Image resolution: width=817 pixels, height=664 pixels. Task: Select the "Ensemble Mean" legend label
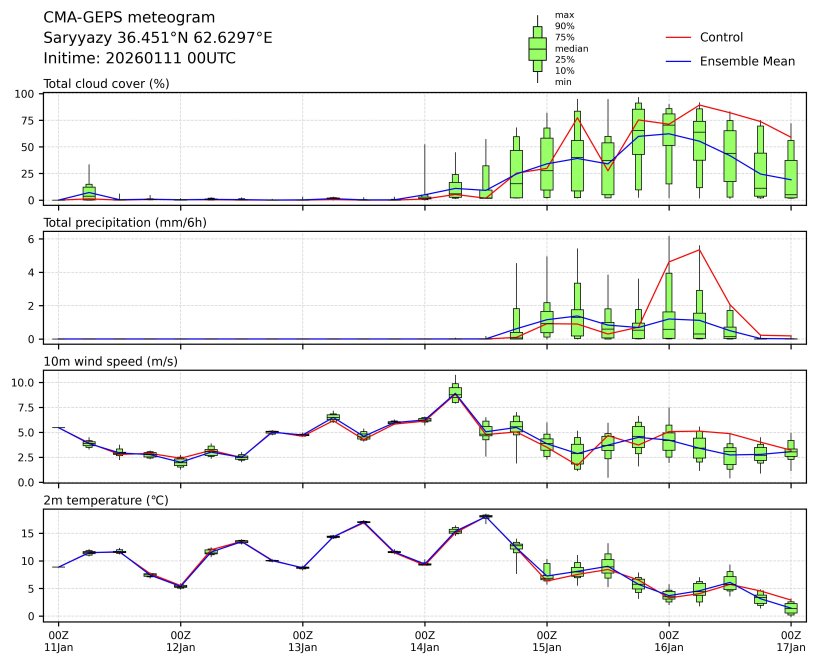click(747, 62)
